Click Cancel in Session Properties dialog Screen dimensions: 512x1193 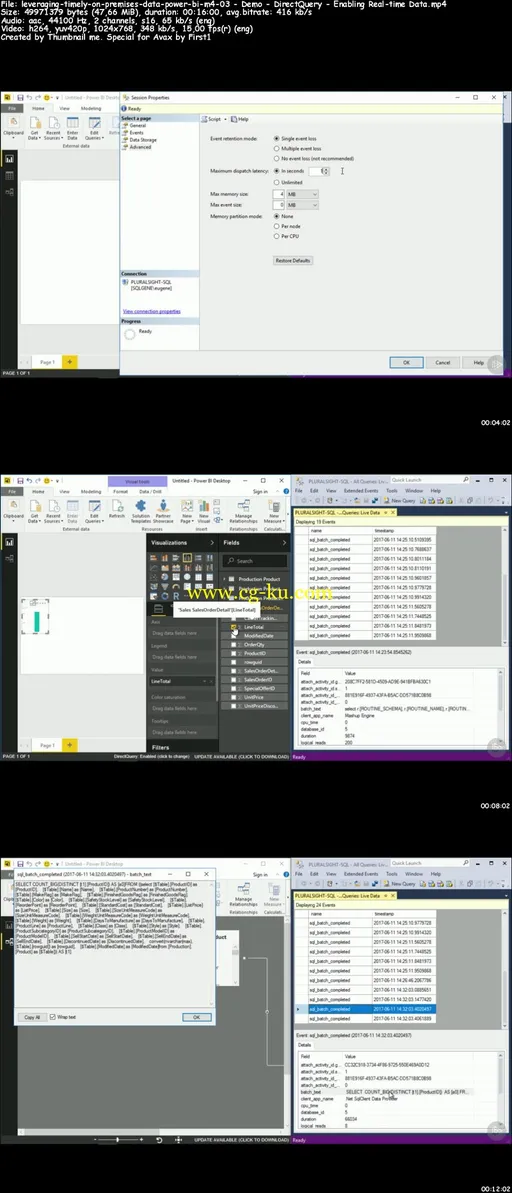click(443, 363)
